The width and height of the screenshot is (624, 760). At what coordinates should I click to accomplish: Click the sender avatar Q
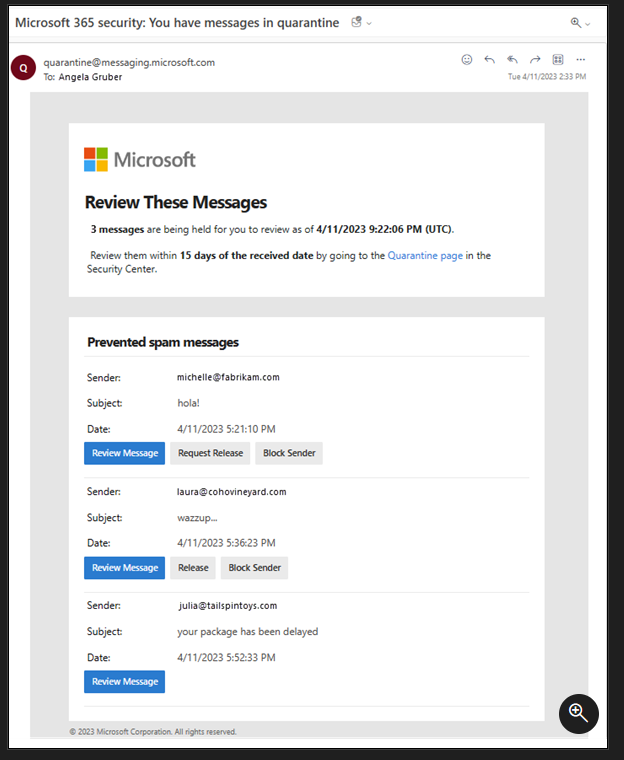coord(23,68)
